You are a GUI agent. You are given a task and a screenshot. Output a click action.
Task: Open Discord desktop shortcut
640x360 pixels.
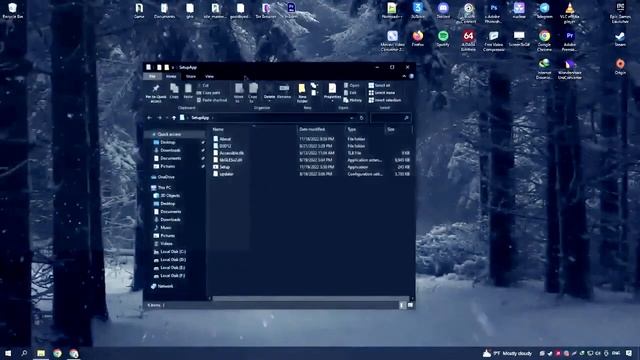point(443,11)
